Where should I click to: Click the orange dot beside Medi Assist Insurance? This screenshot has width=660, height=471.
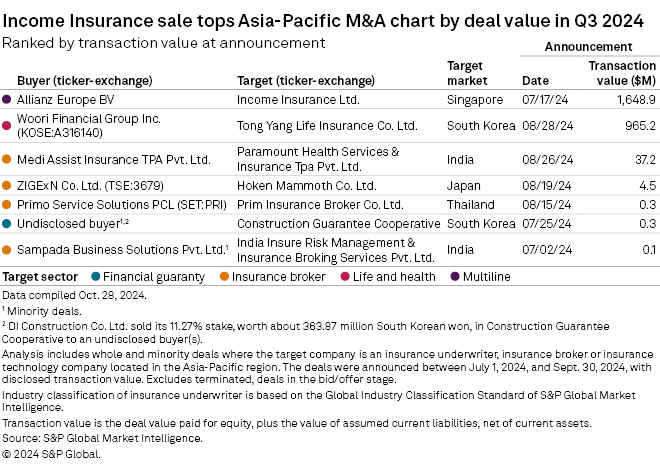point(7,159)
